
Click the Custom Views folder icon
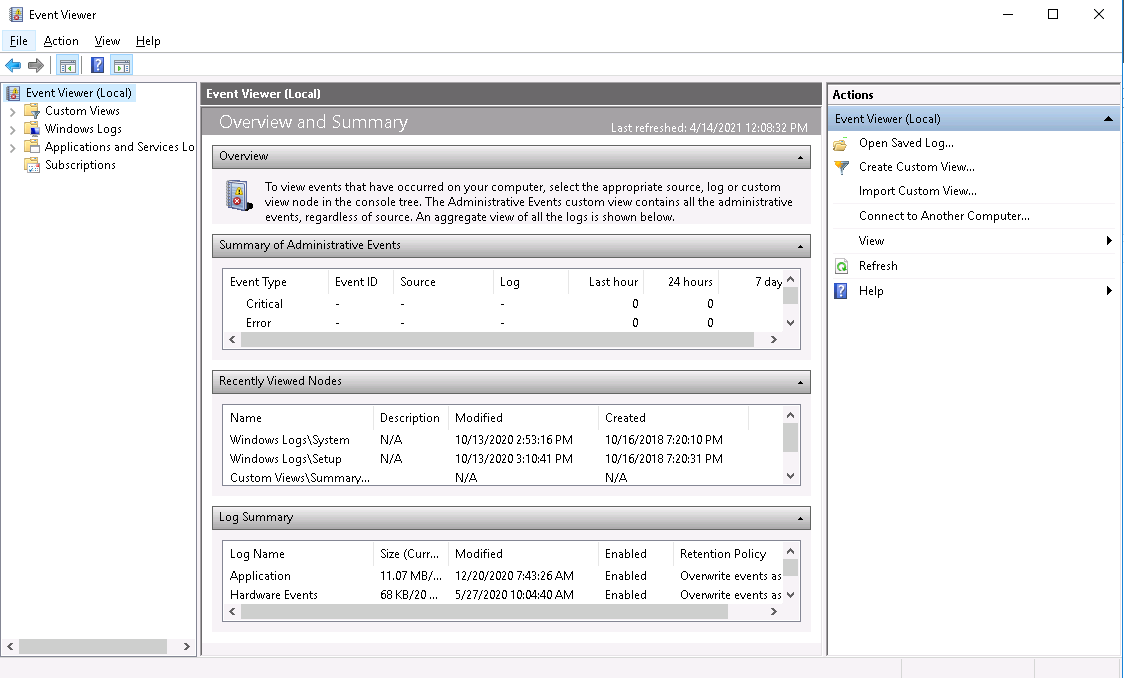pos(32,111)
